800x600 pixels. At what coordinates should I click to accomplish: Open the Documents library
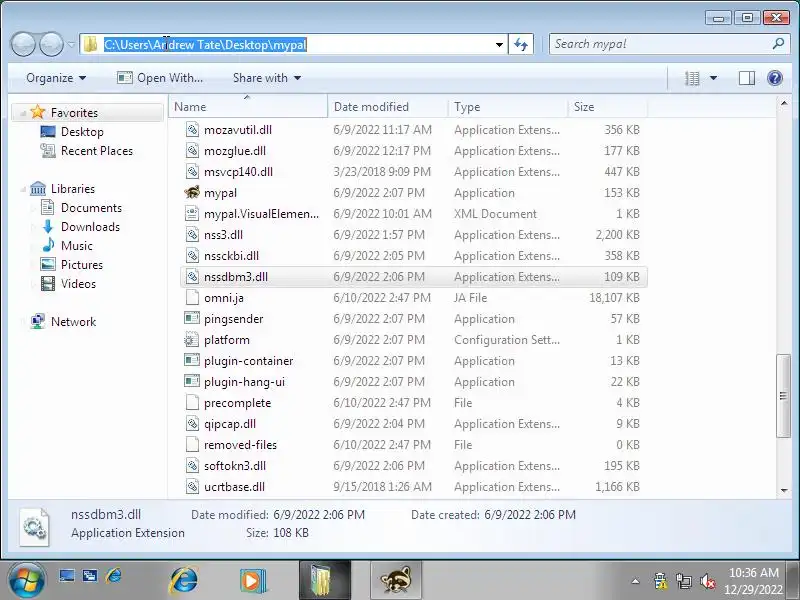point(91,208)
